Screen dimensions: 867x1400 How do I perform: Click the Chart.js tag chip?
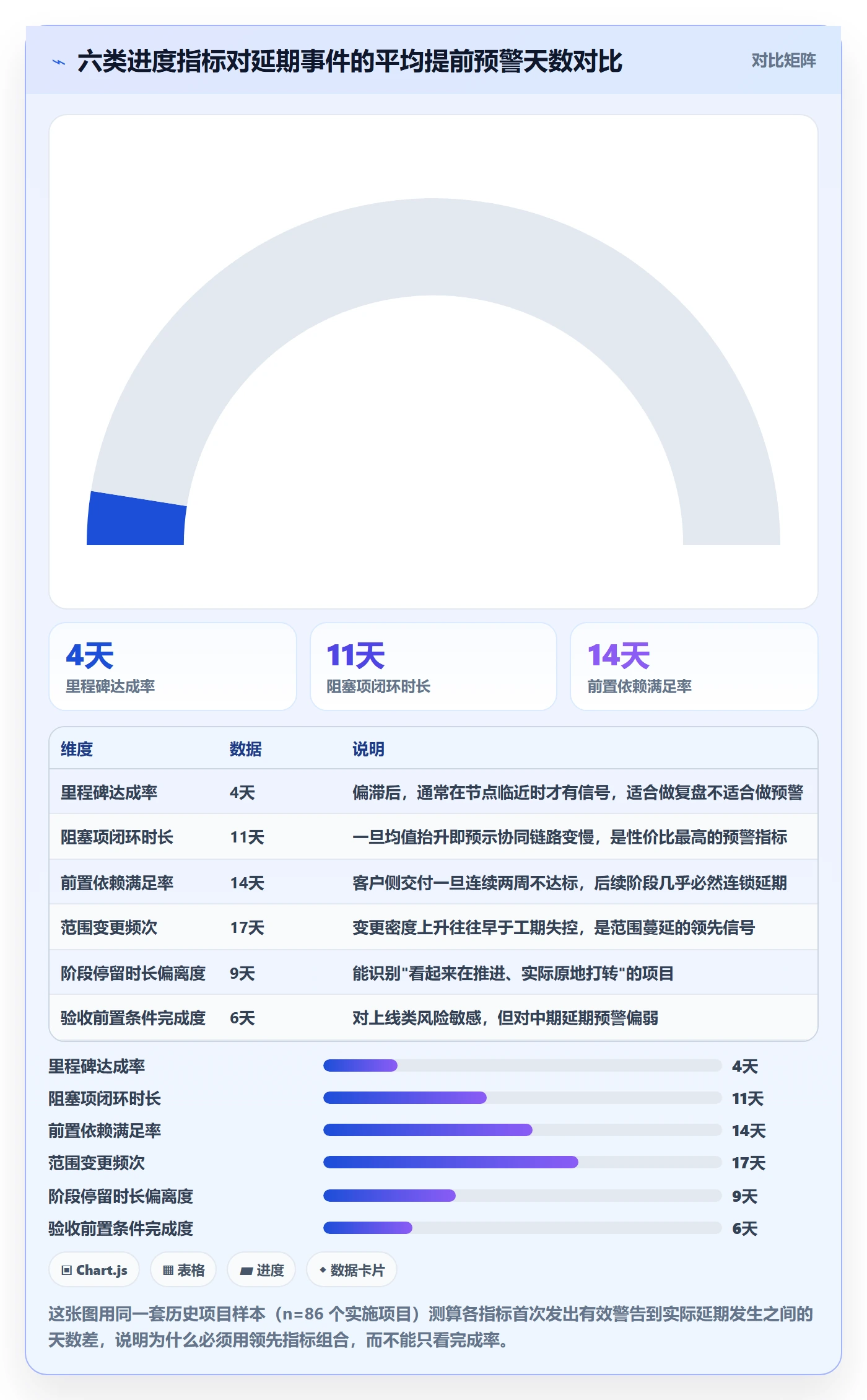94,1270
